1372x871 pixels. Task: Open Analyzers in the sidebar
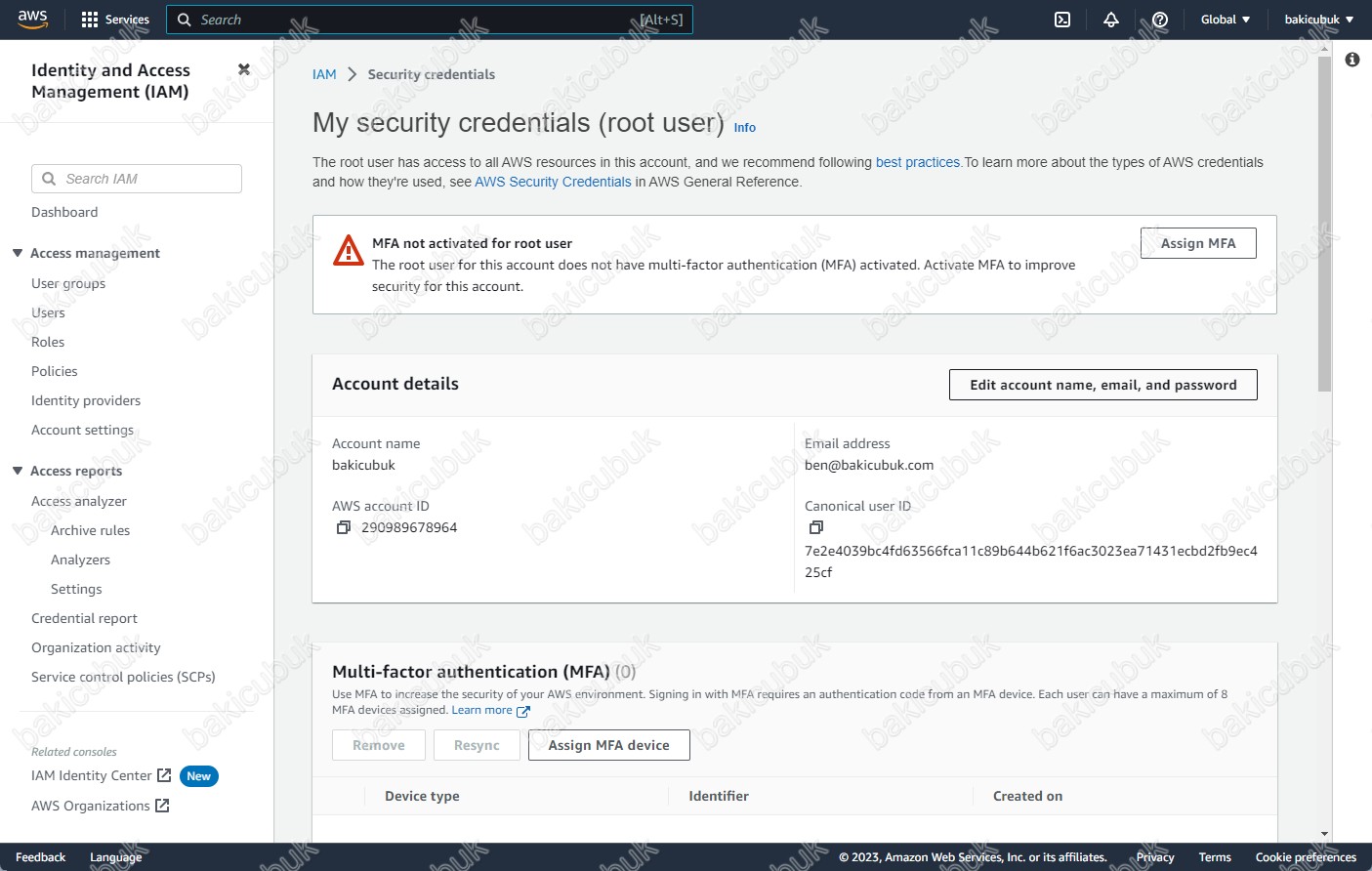coord(80,560)
